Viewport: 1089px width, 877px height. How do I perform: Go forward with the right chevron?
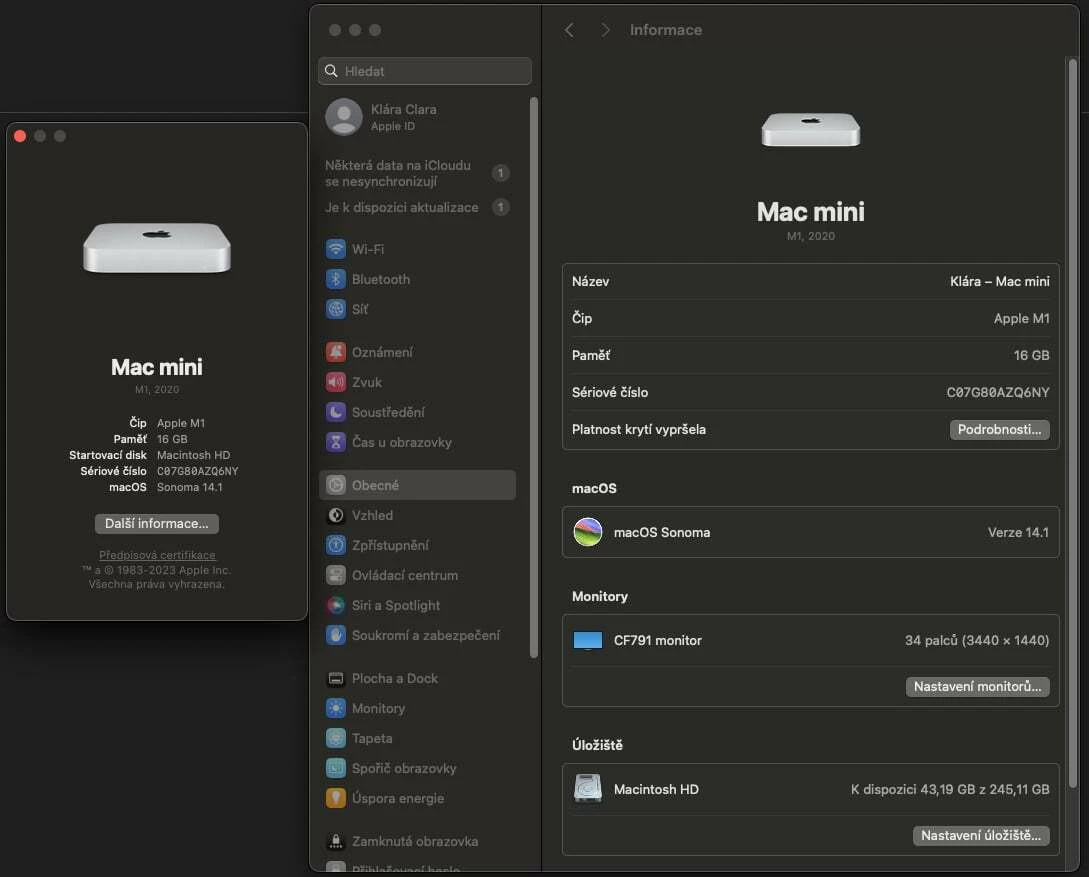[605, 30]
